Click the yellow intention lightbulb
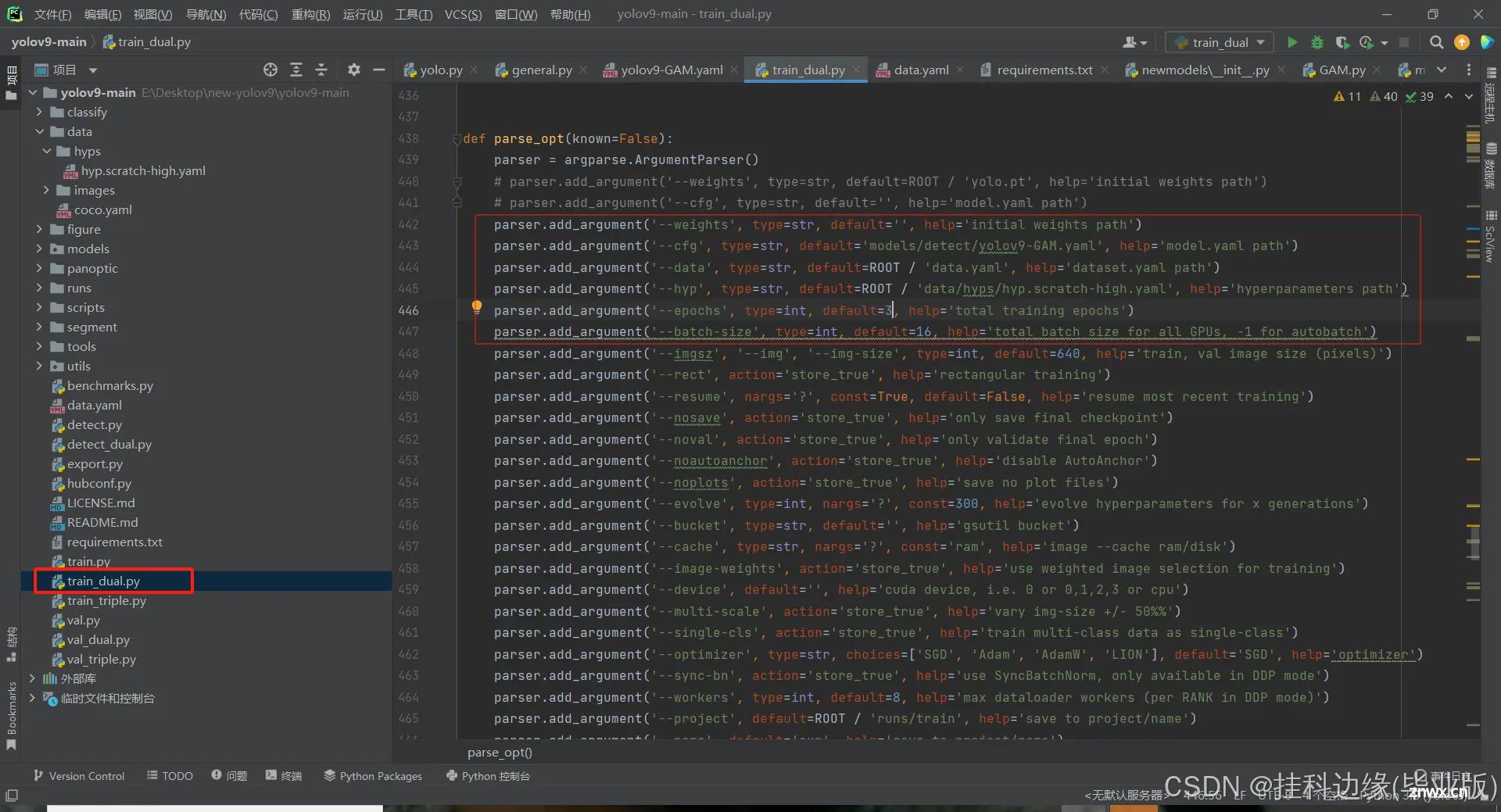The image size is (1501, 812). (477, 307)
